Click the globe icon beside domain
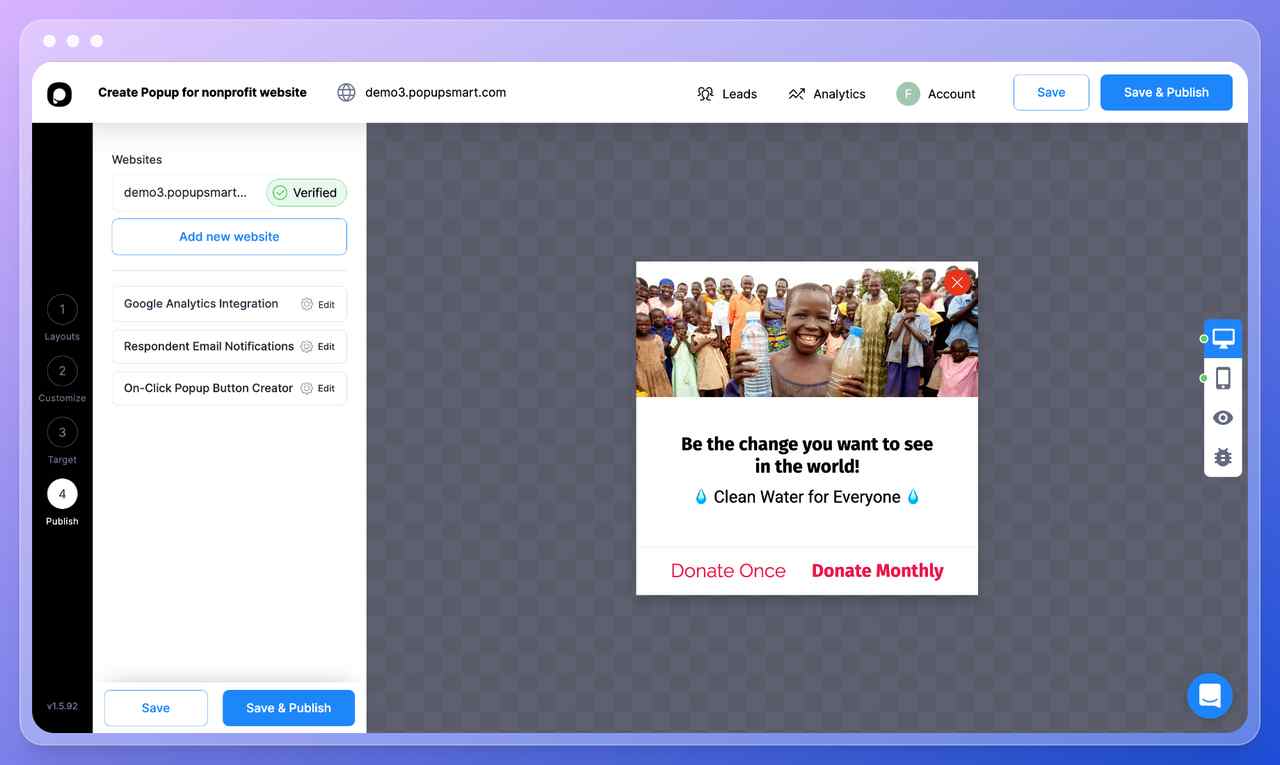 [346, 92]
